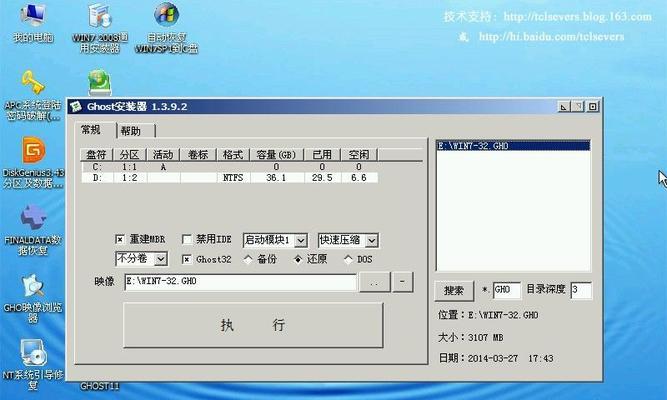Enable the 禁用IDE checkbox
The width and height of the screenshot is (667, 400).
point(186,240)
